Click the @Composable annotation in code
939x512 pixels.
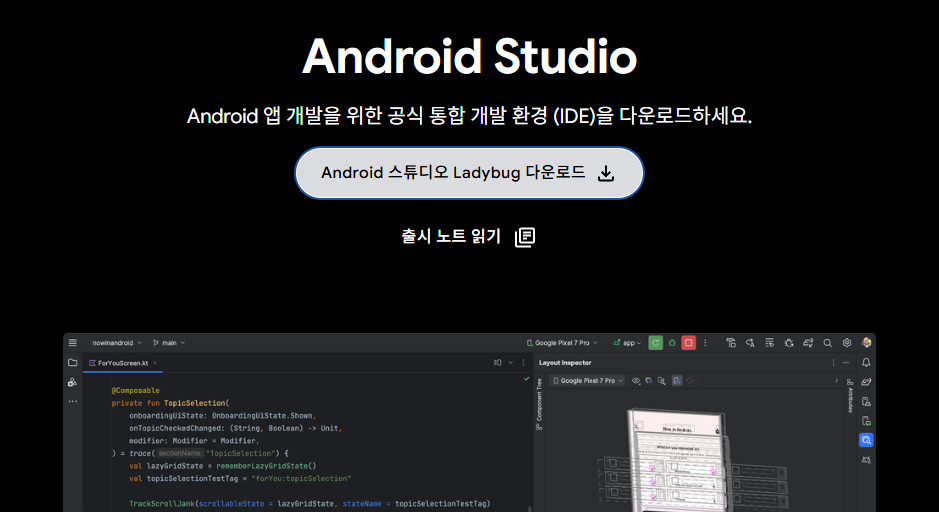[135, 390]
